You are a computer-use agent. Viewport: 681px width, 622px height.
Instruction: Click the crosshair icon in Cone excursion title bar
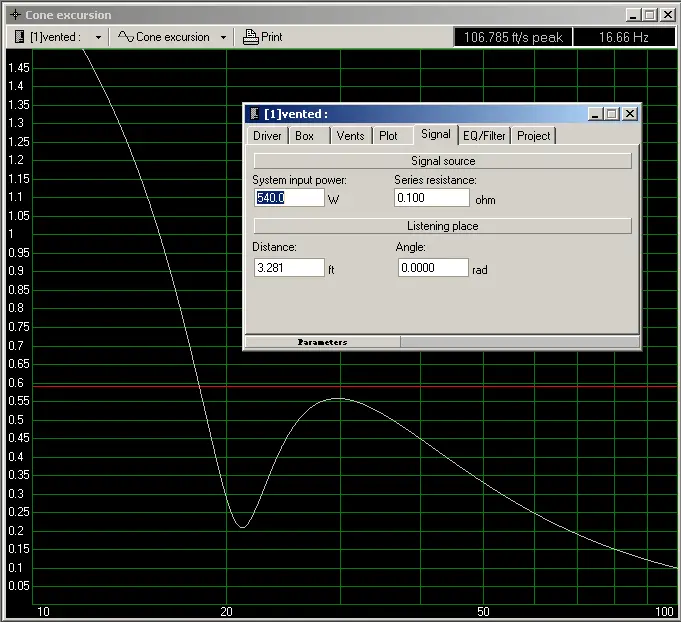(x=15, y=15)
